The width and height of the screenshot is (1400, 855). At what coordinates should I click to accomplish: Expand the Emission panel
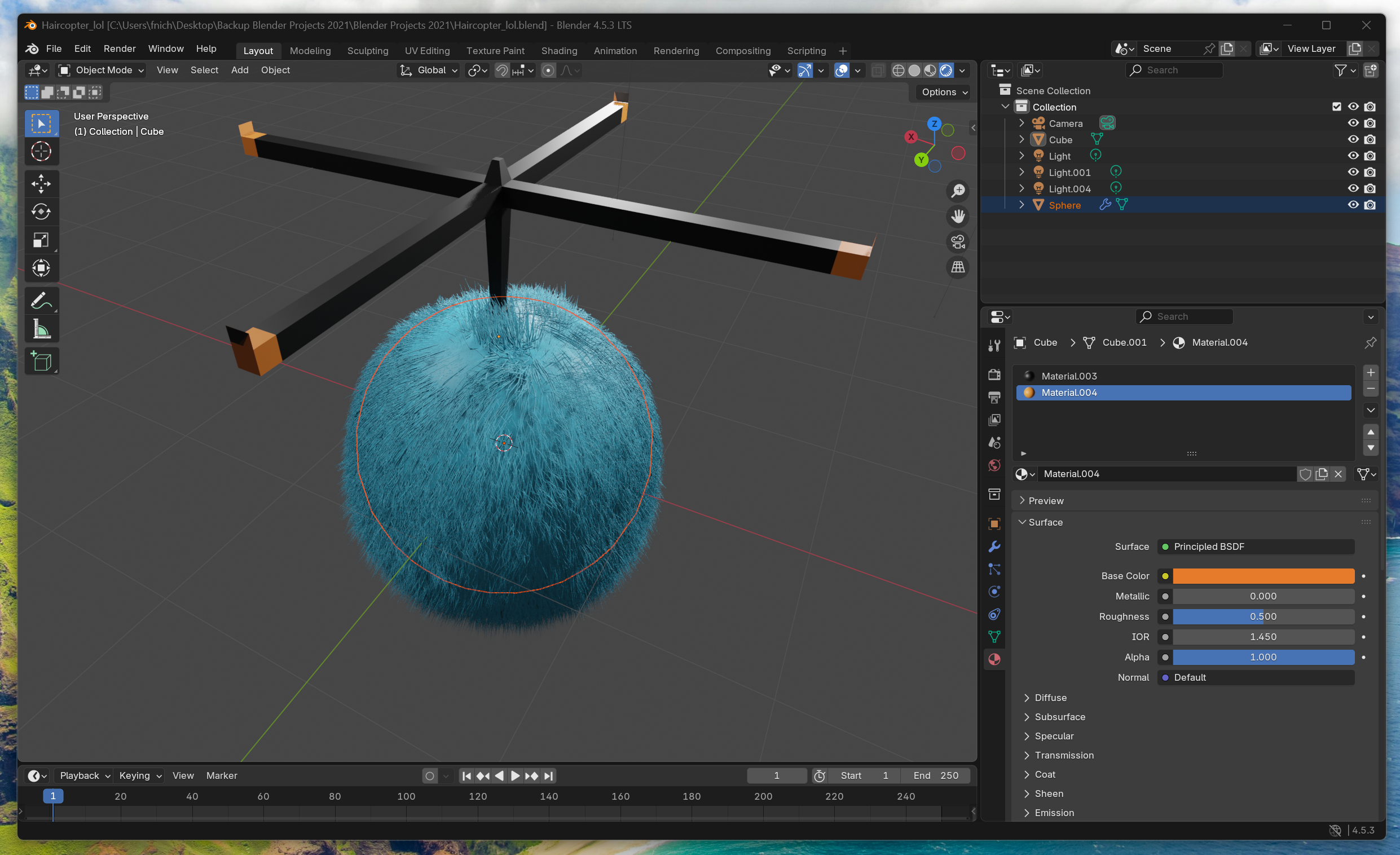[1054, 812]
